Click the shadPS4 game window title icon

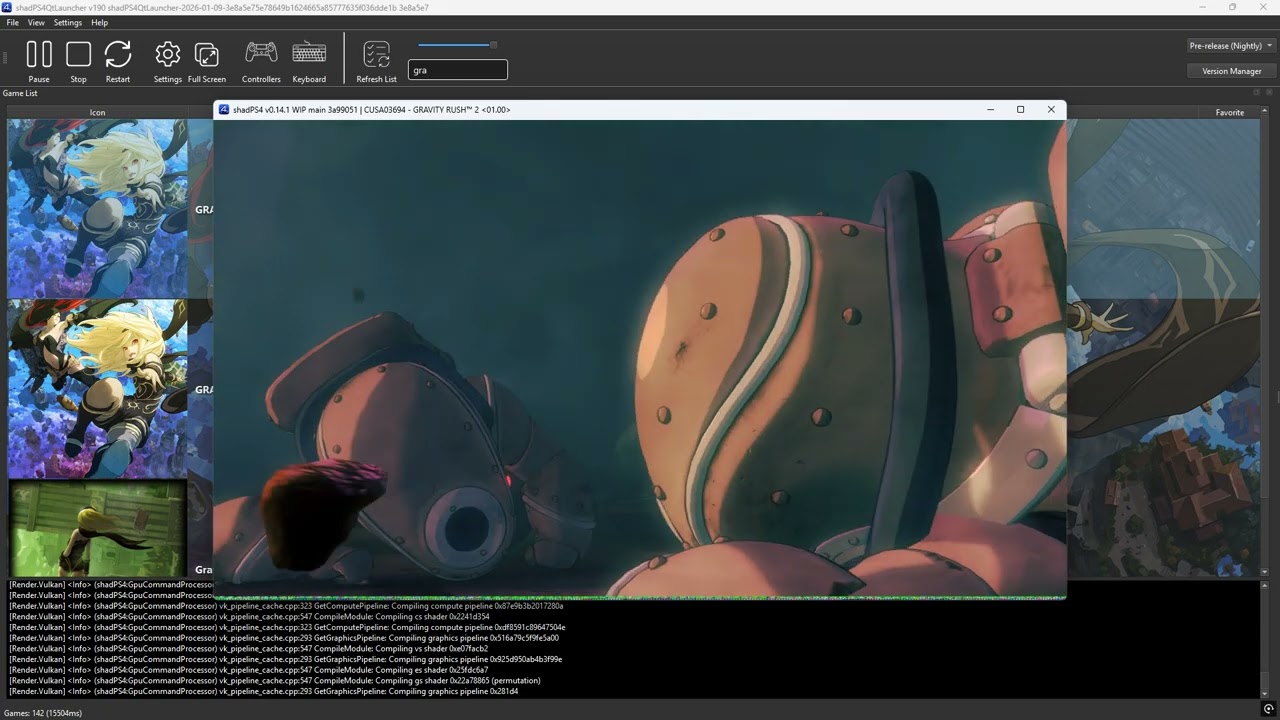tap(224, 109)
